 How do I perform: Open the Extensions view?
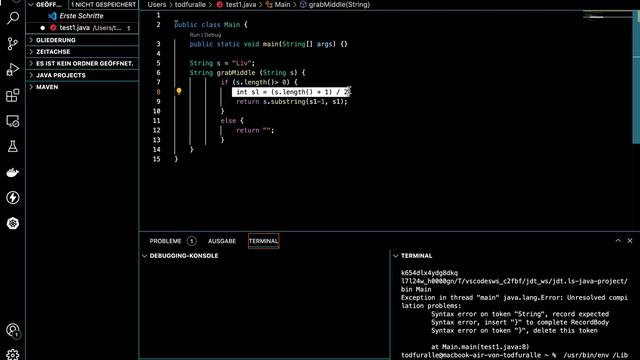(13, 95)
